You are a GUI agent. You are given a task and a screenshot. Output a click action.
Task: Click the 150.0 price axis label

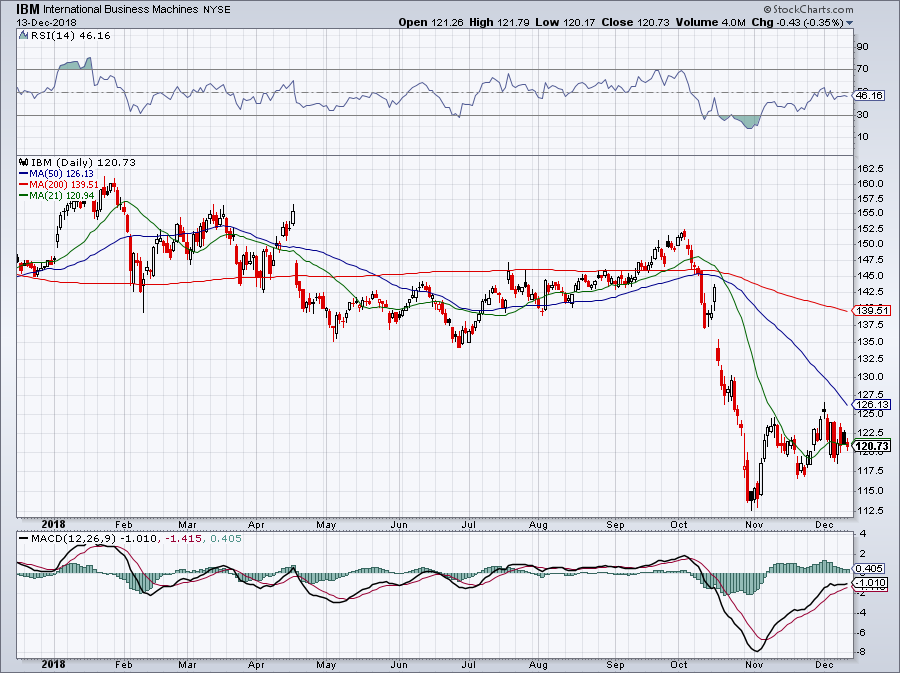[x=870, y=244]
